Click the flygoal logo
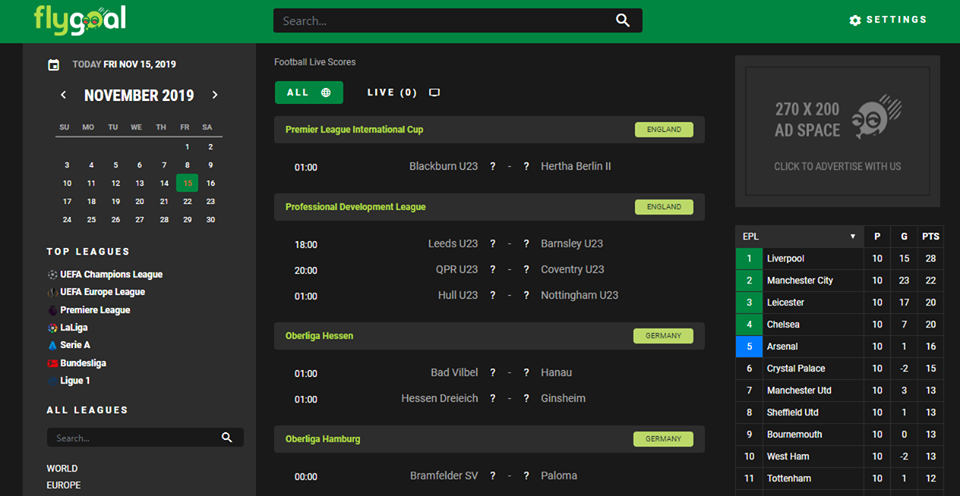 pyautogui.click(x=80, y=20)
